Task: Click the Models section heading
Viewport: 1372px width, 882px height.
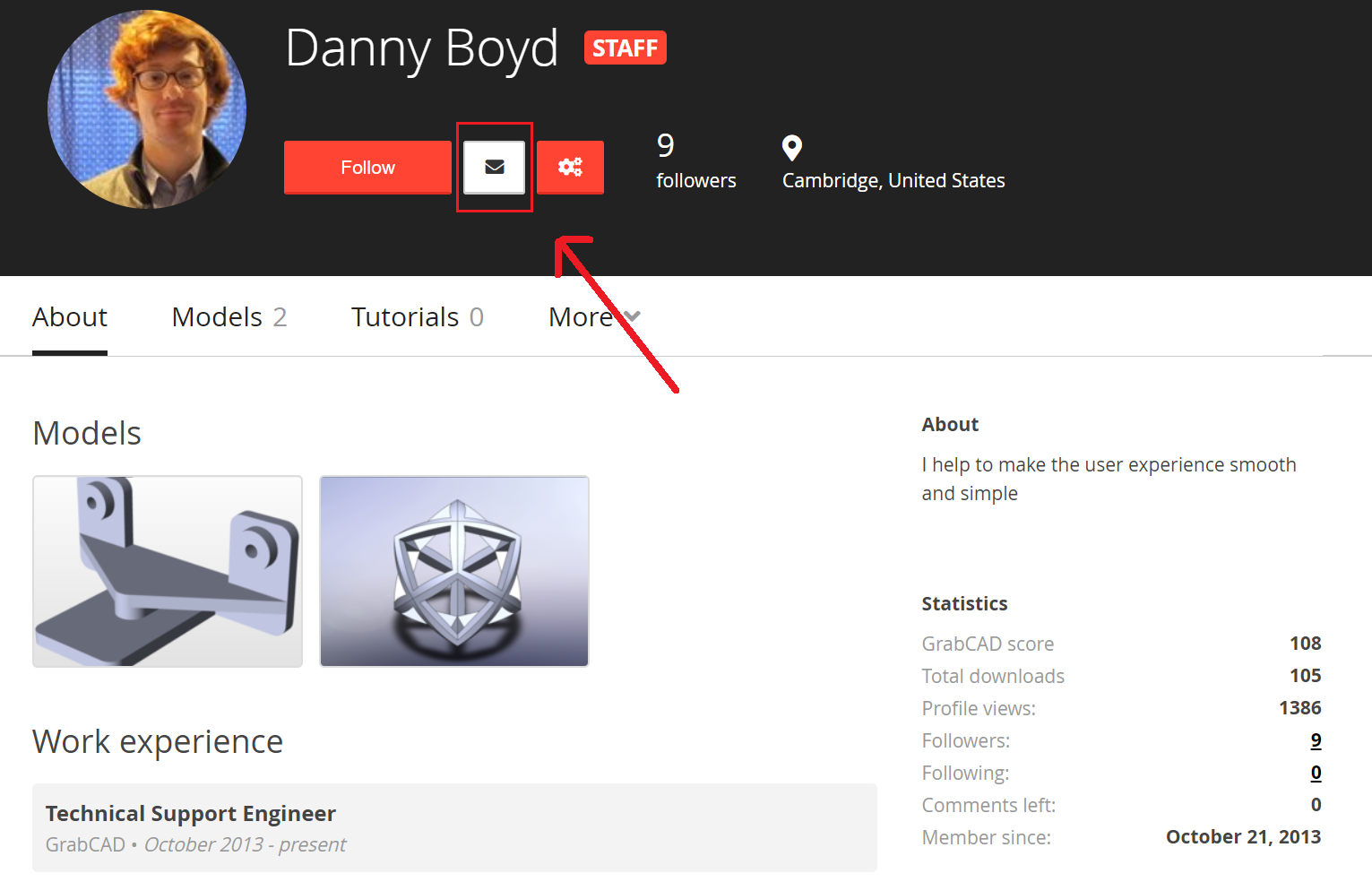Action: tap(87, 434)
